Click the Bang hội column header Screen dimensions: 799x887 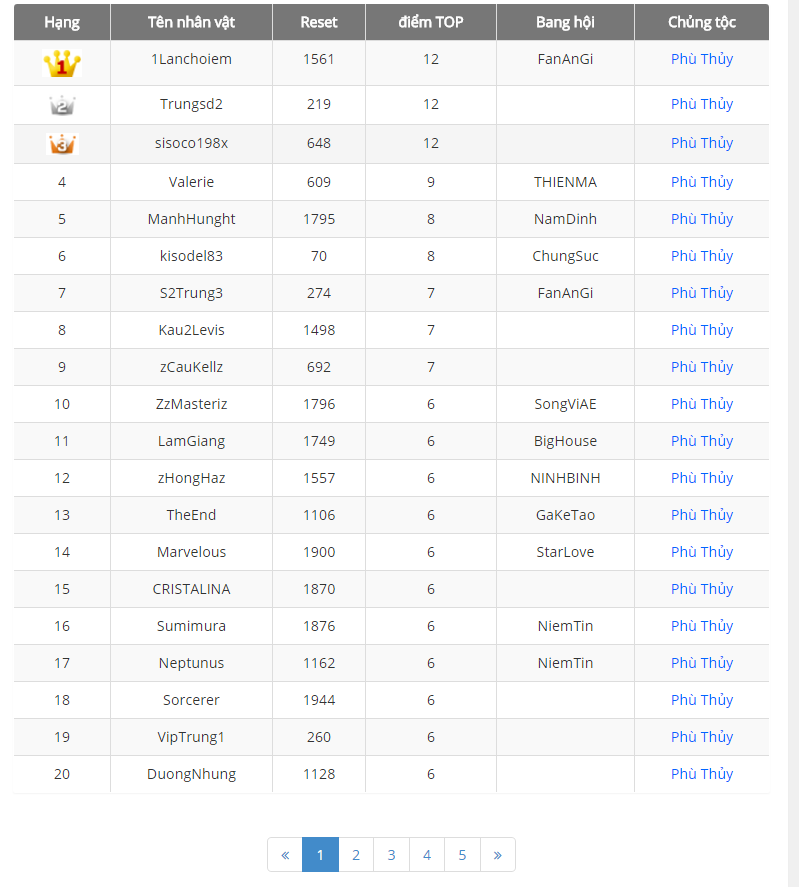tap(565, 22)
